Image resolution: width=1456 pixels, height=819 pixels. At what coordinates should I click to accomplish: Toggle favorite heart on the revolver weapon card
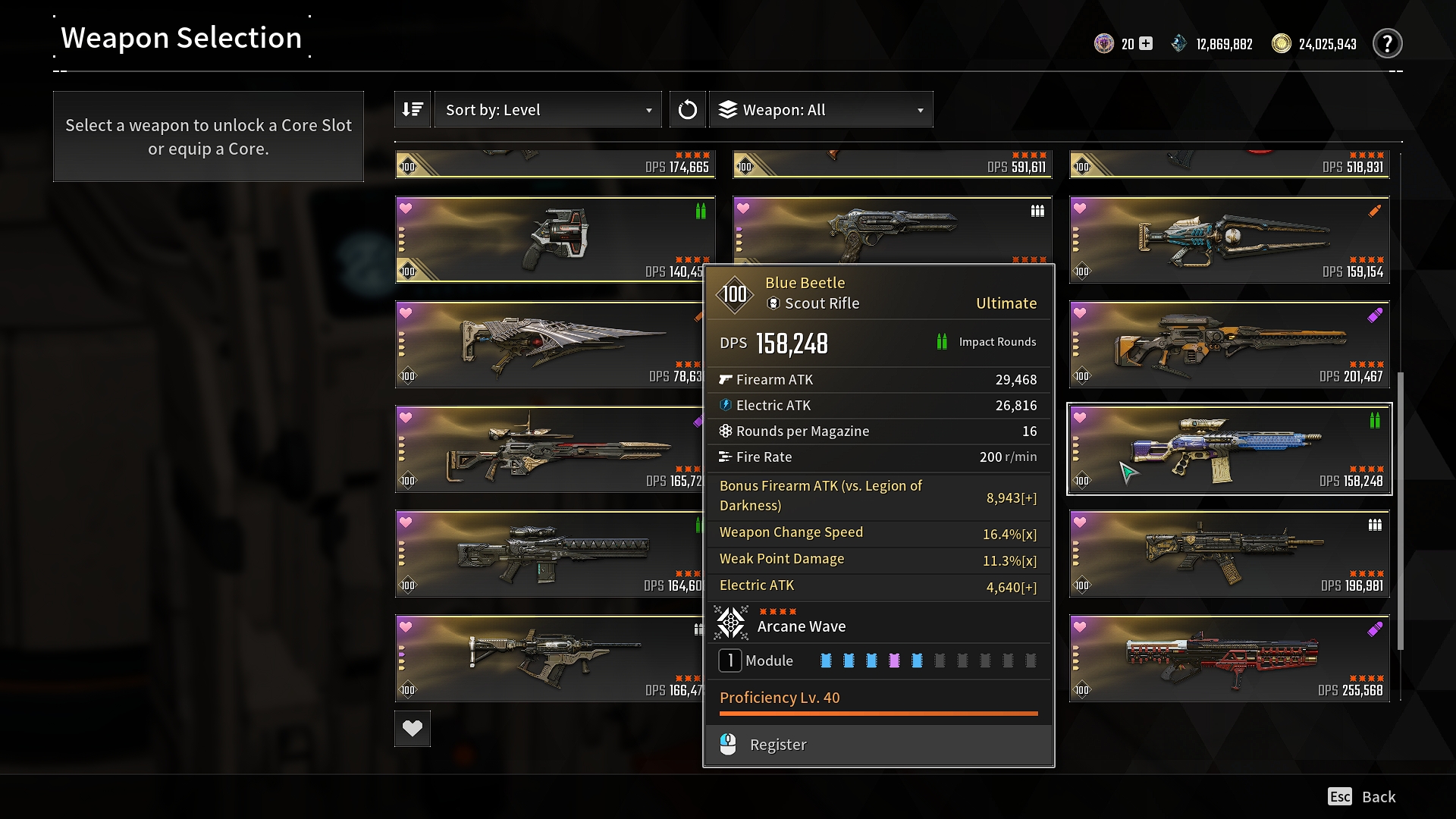click(406, 208)
